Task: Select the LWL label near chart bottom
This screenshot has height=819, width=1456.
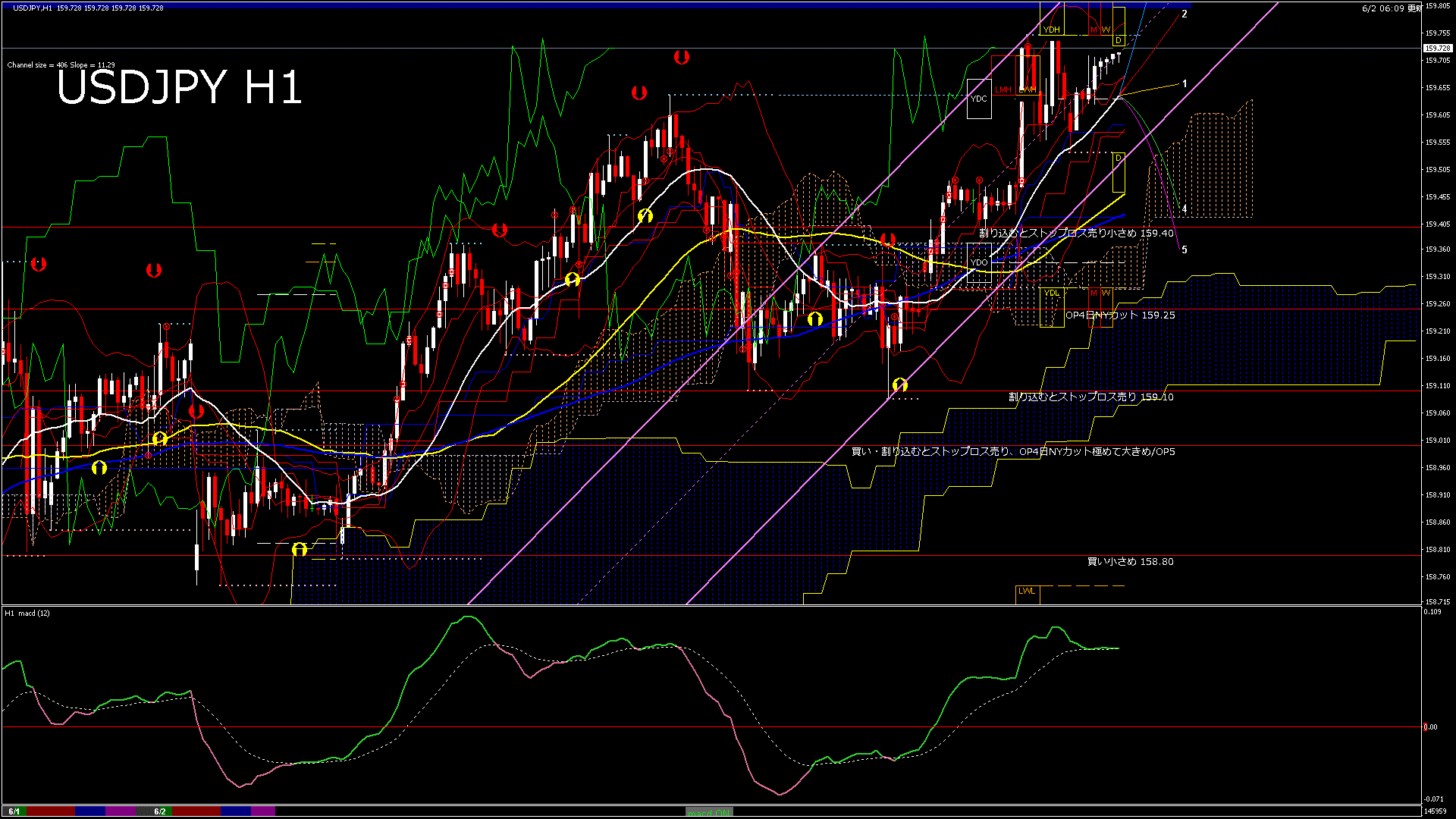Action: (1027, 591)
